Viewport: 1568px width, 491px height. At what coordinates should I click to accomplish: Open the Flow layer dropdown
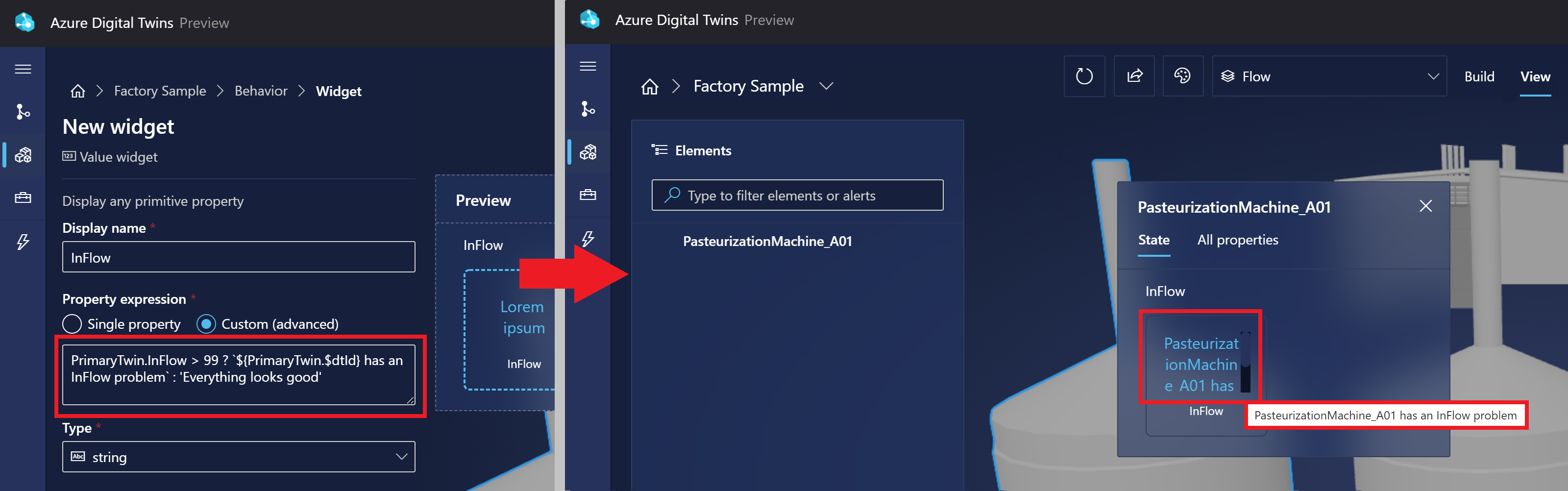[x=1329, y=76]
